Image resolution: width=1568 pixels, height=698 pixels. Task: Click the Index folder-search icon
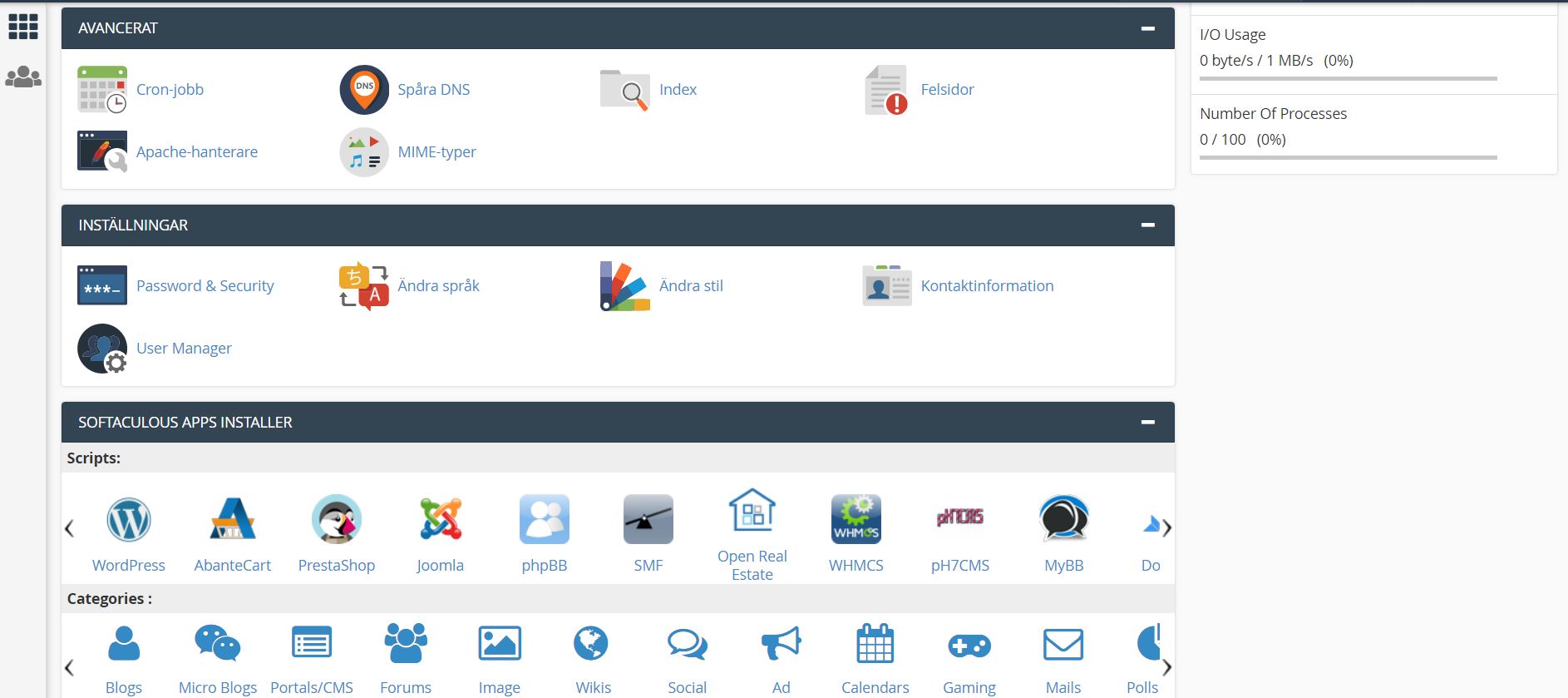tap(625, 90)
